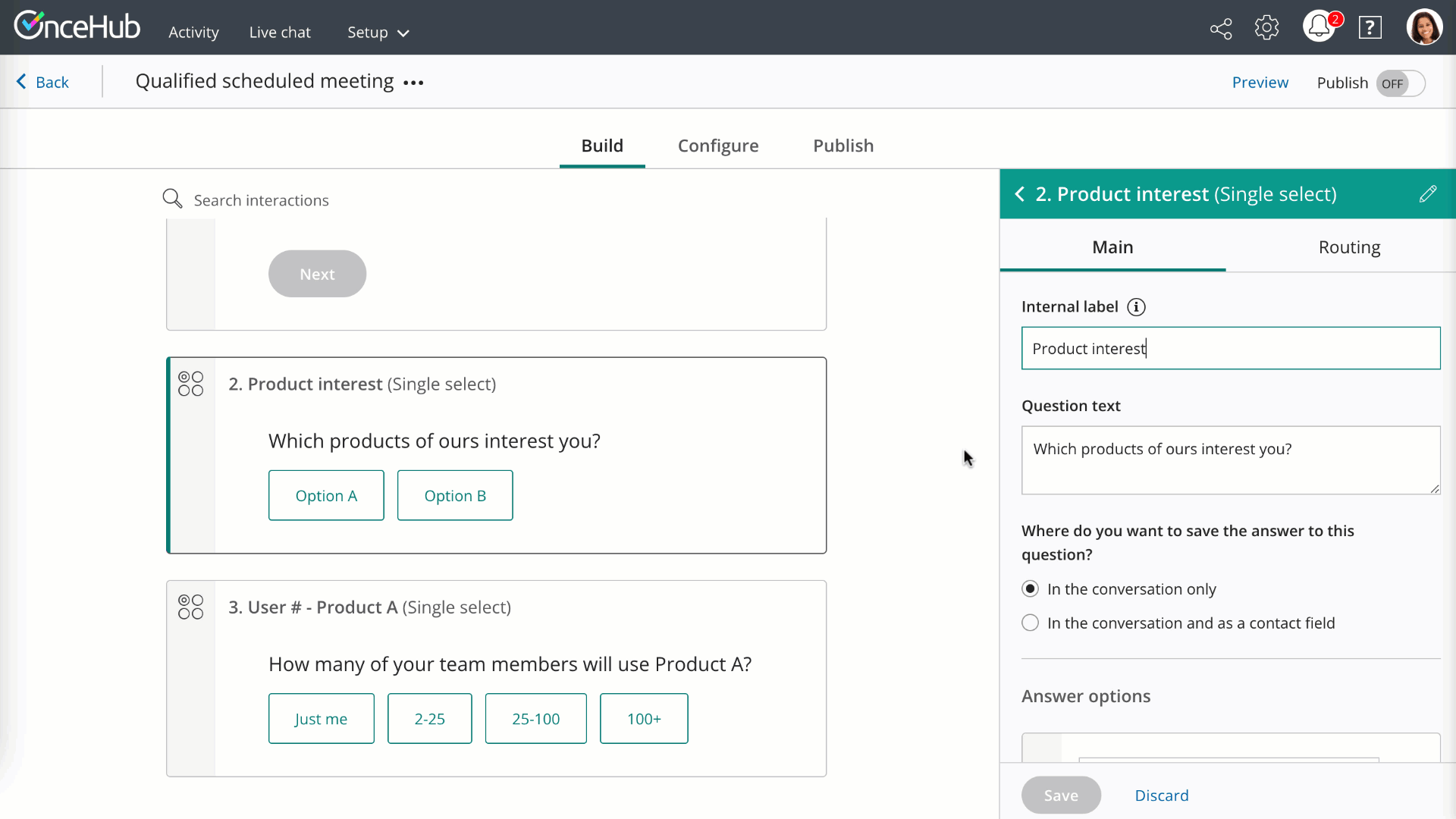Expand the Setup dropdown menu

point(378,33)
